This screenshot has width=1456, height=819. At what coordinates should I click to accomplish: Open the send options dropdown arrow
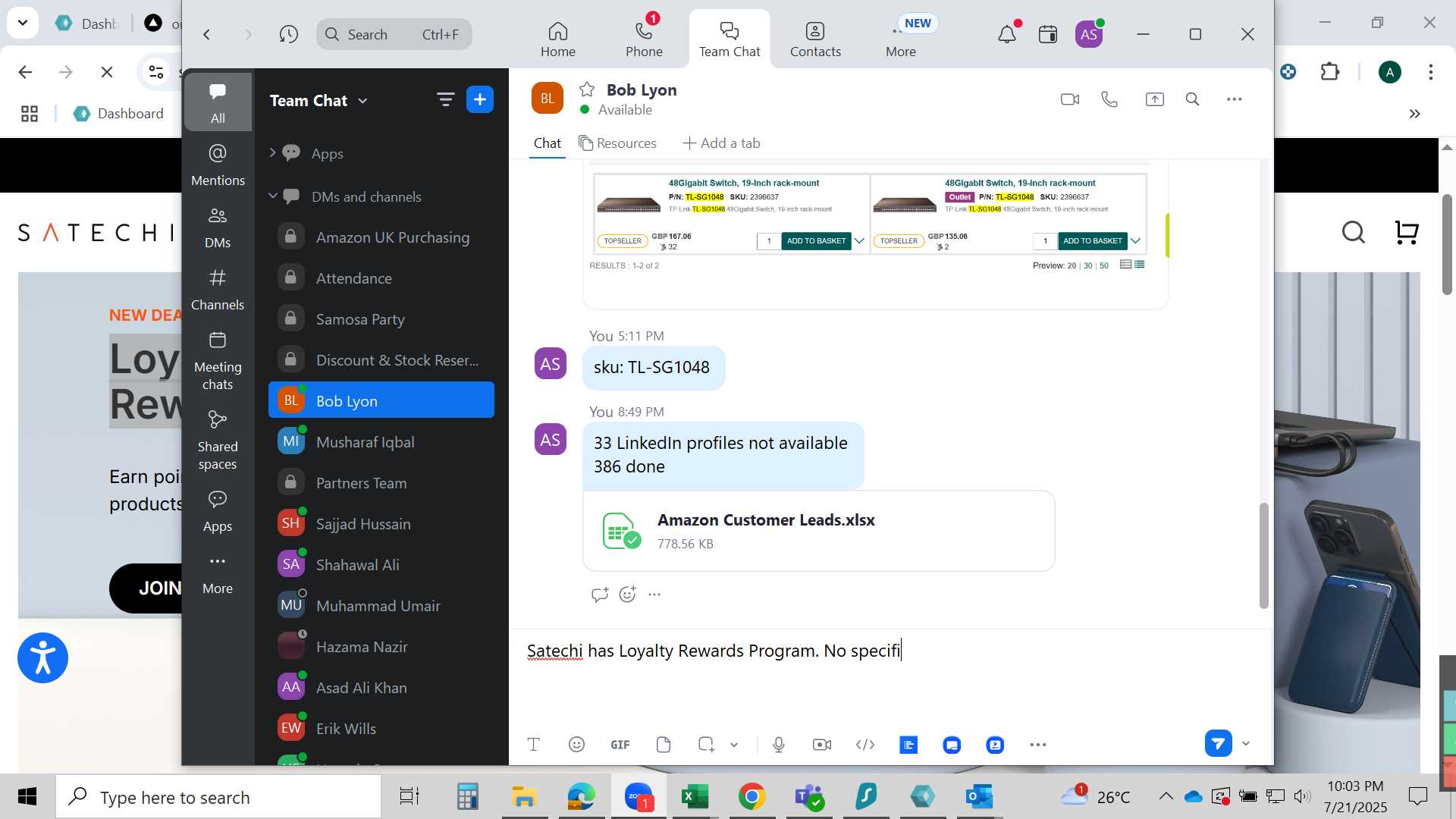(1246, 743)
